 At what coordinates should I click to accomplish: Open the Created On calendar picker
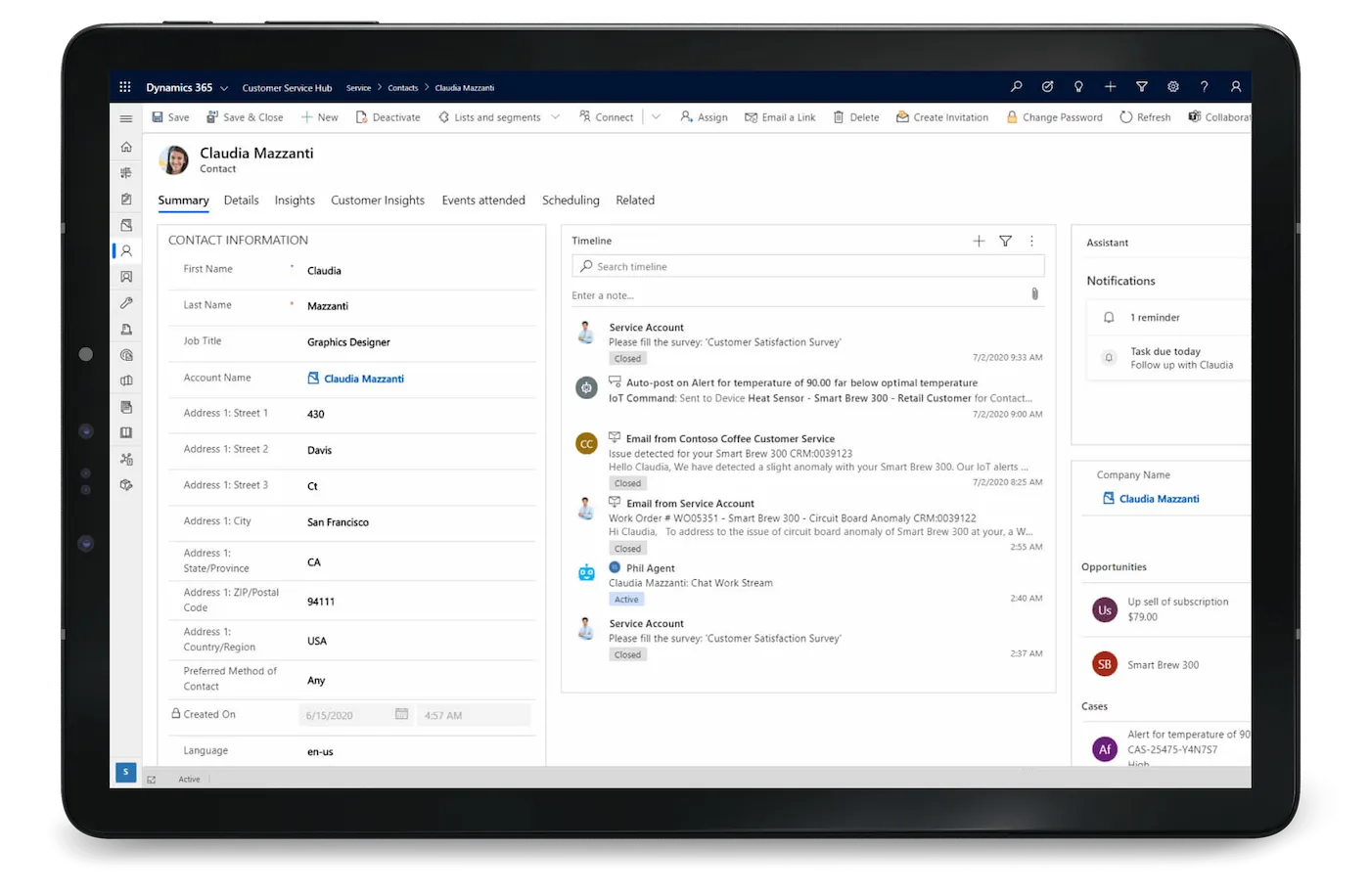[401, 714]
